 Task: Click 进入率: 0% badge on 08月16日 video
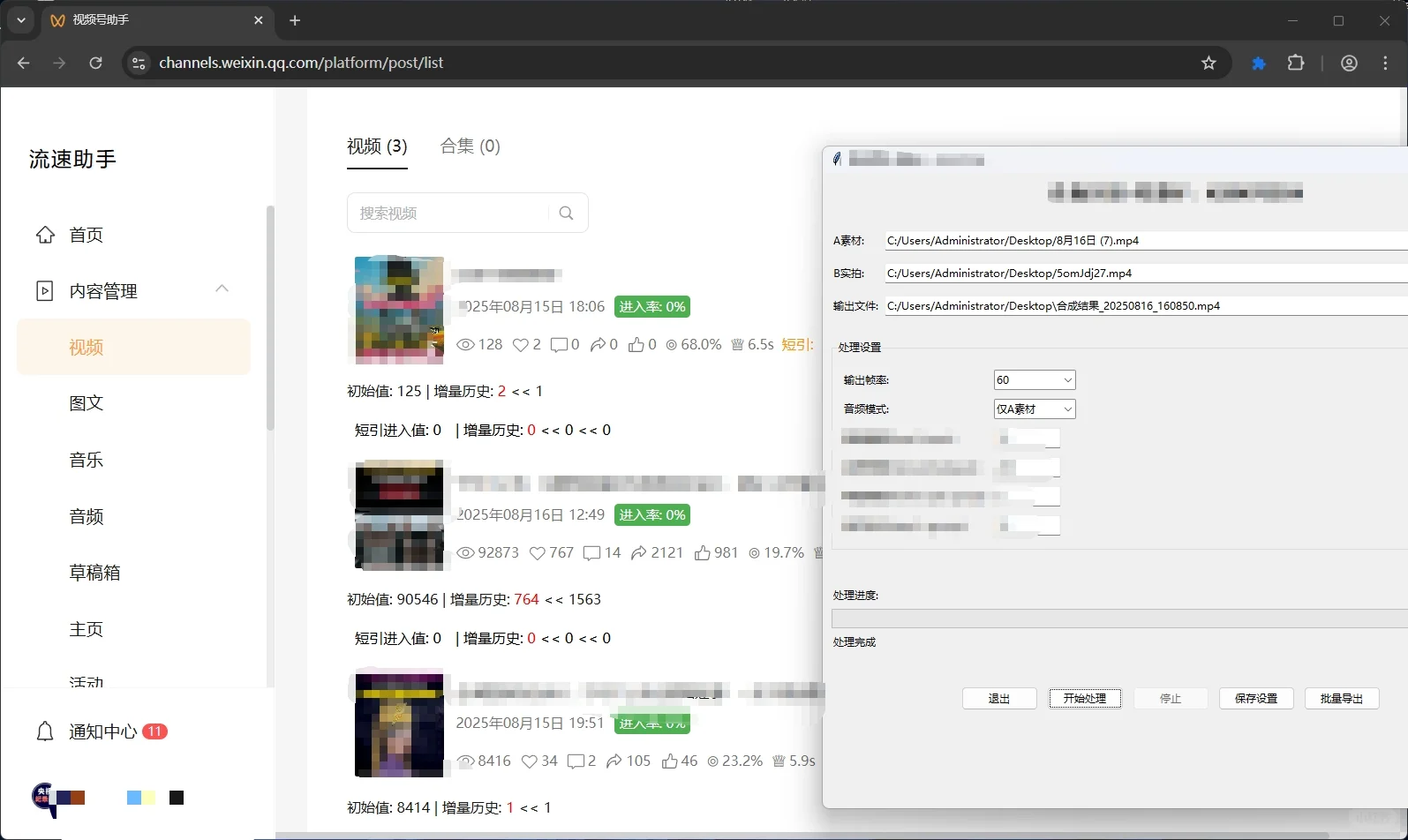(x=652, y=515)
